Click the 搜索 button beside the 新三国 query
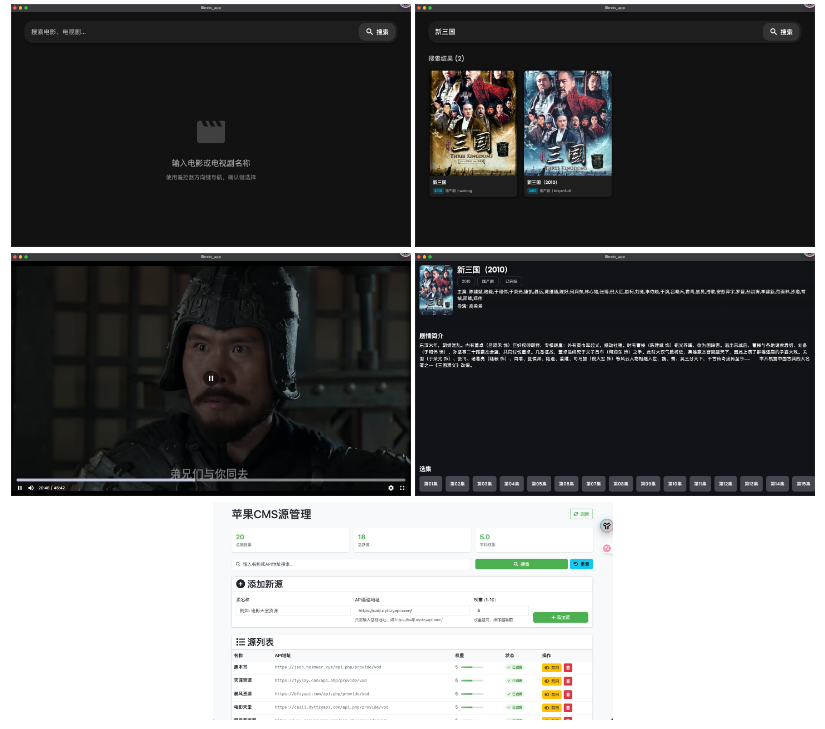Viewport: 825px width, 729px height. pos(781,32)
